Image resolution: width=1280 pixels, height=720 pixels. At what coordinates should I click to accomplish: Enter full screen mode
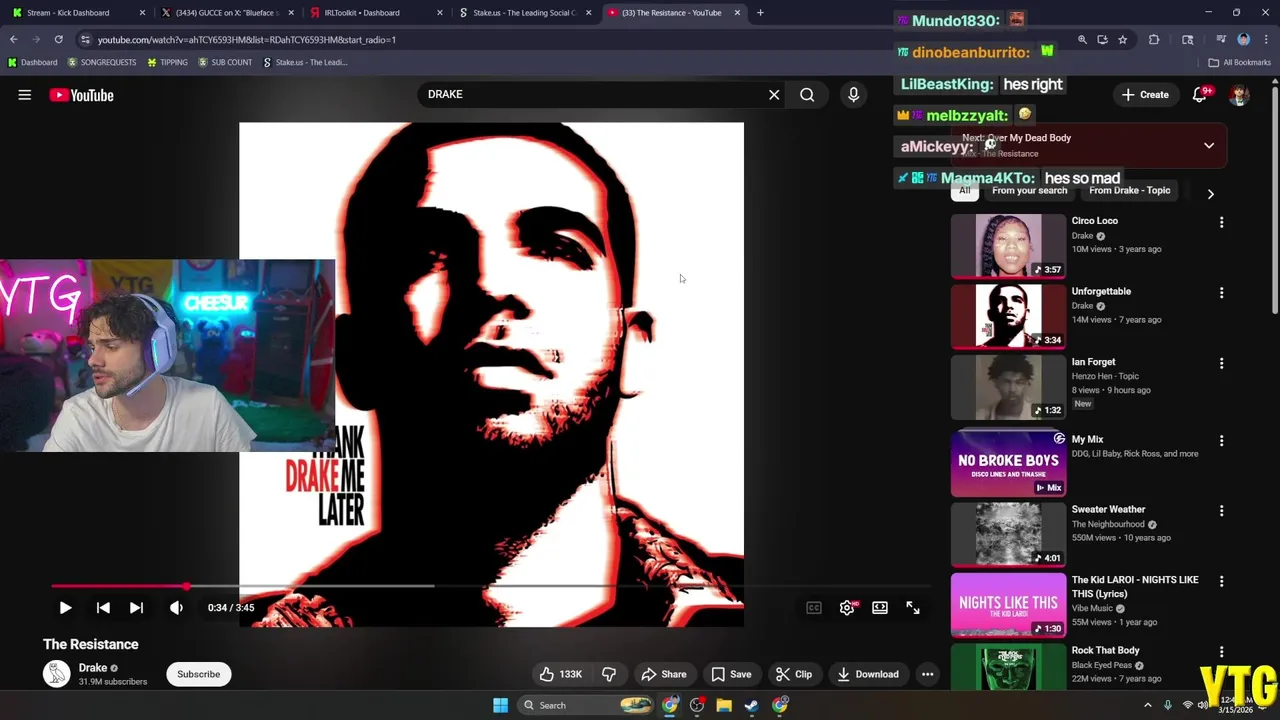[x=913, y=607]
